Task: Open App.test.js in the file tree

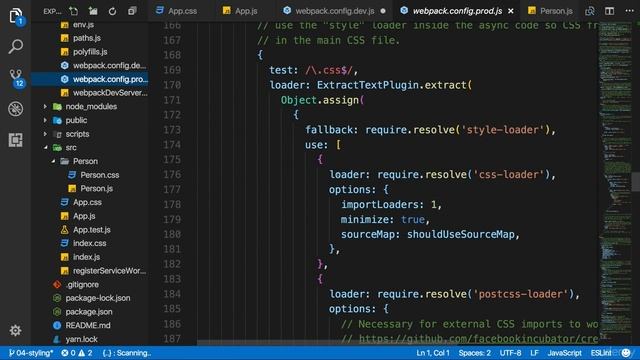Action: click(91, 230)
